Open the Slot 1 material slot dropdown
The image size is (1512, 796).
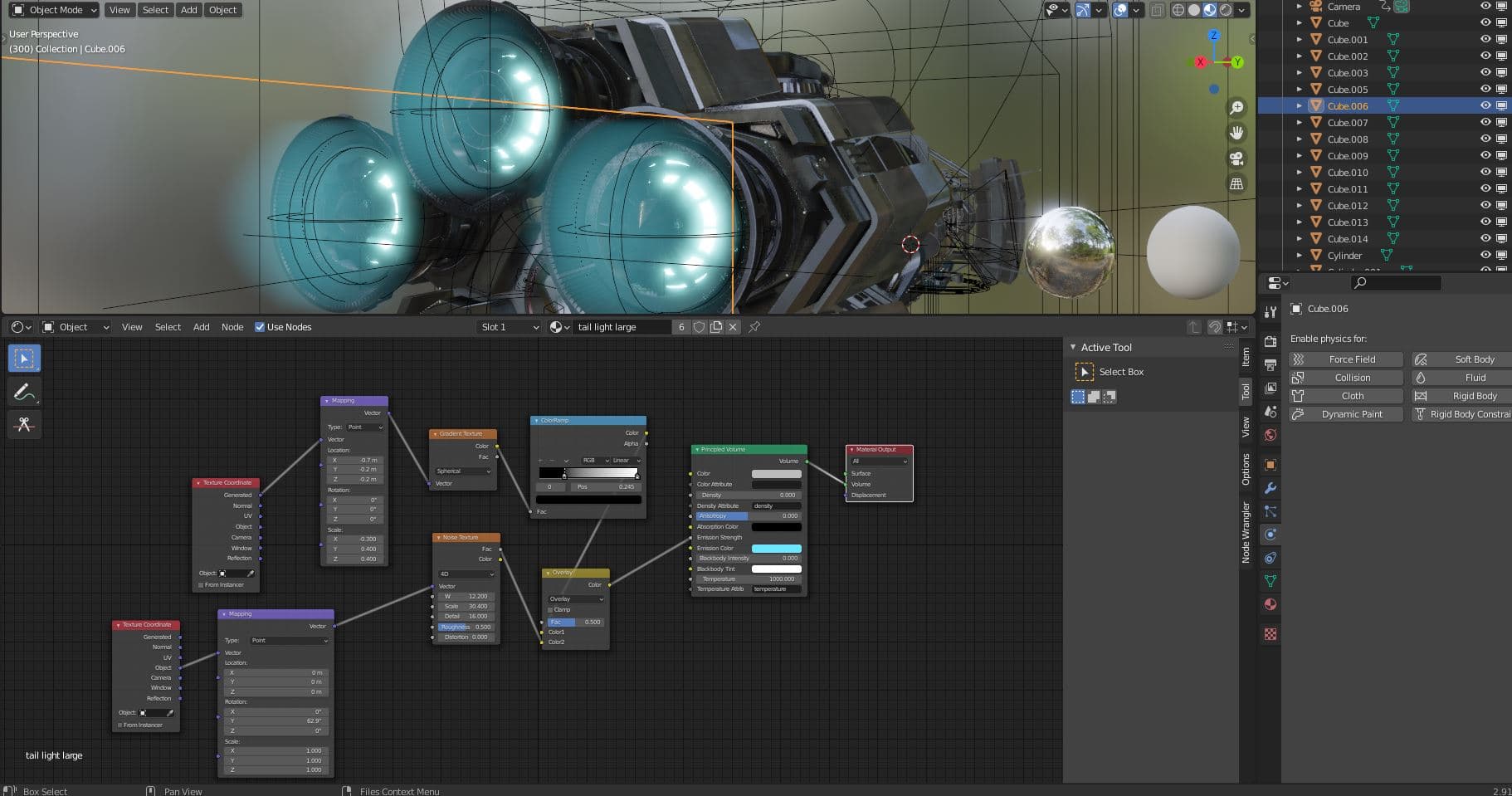[510, 327]
